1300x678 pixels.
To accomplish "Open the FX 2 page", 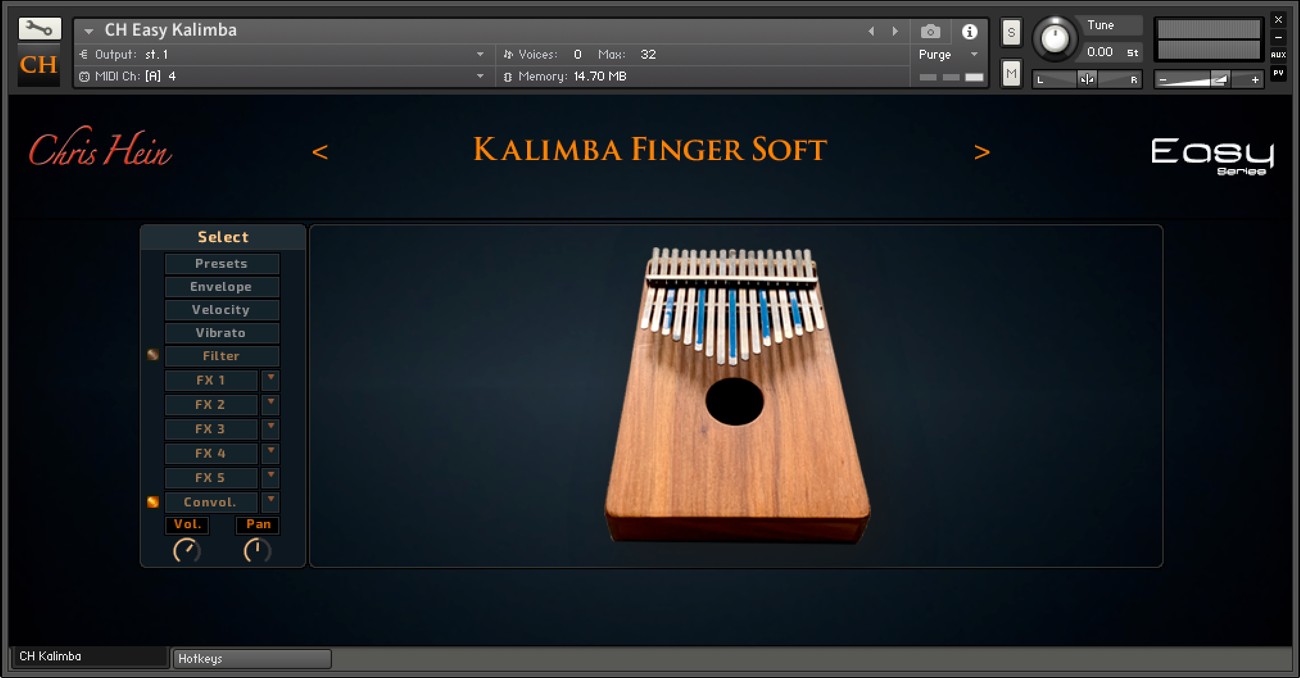I will 211,405.
